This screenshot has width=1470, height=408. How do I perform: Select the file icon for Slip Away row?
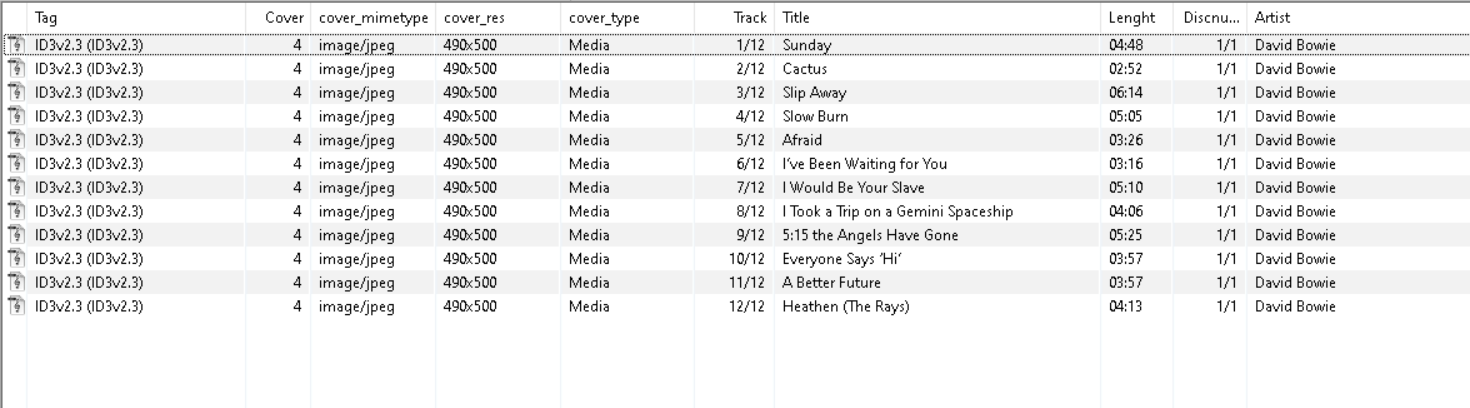(x=15, y=93)
